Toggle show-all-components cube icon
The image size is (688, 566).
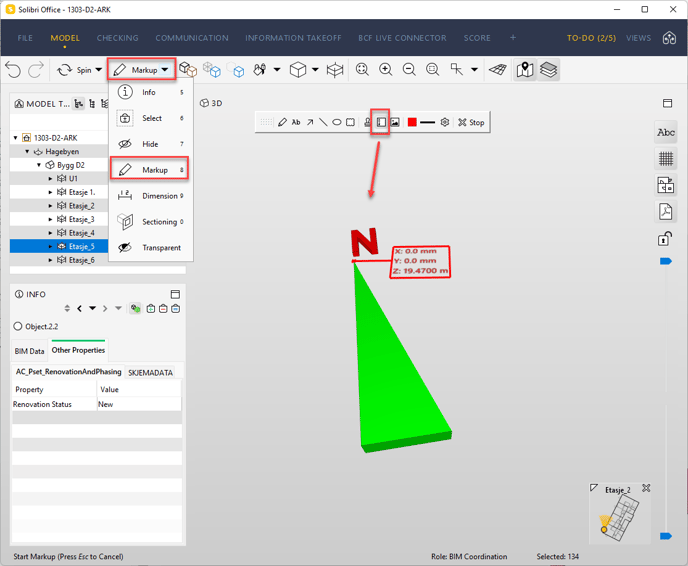[x=187, y=69]
